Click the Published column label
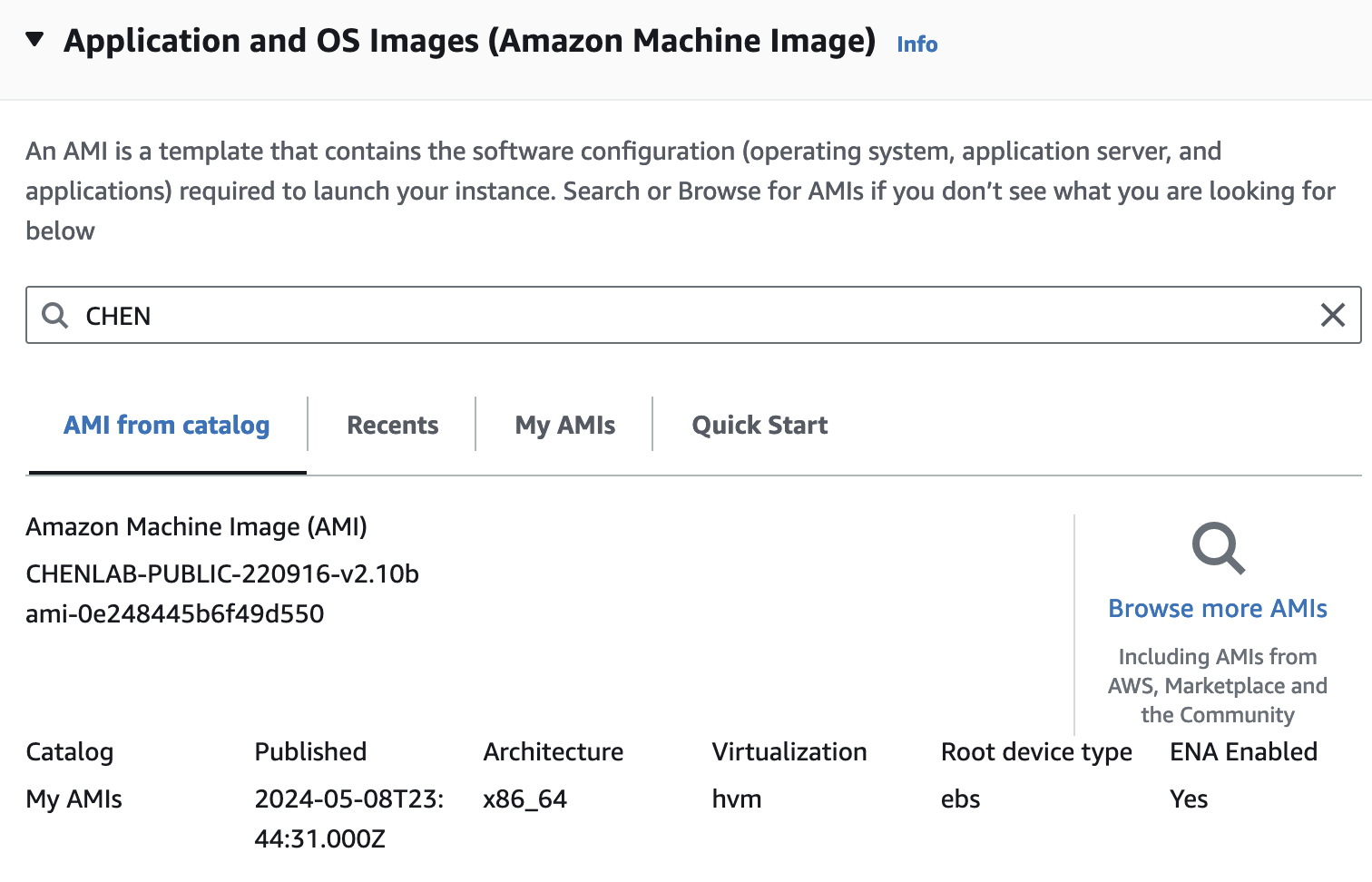1372x882 pixels. pyautogui.click(x=310, y=751)
